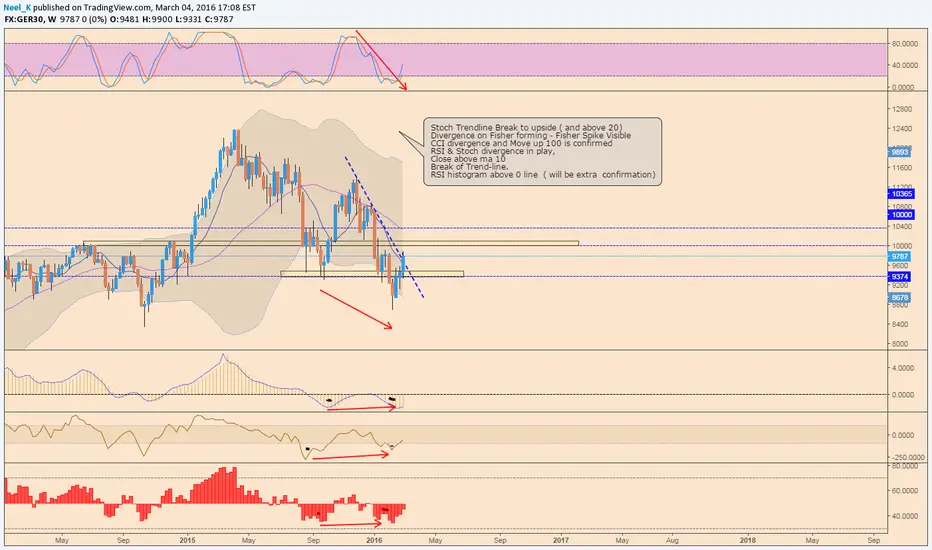Click the 8400 price axis value
This screenshot has width=932, height=550.
tap(901, 325)
